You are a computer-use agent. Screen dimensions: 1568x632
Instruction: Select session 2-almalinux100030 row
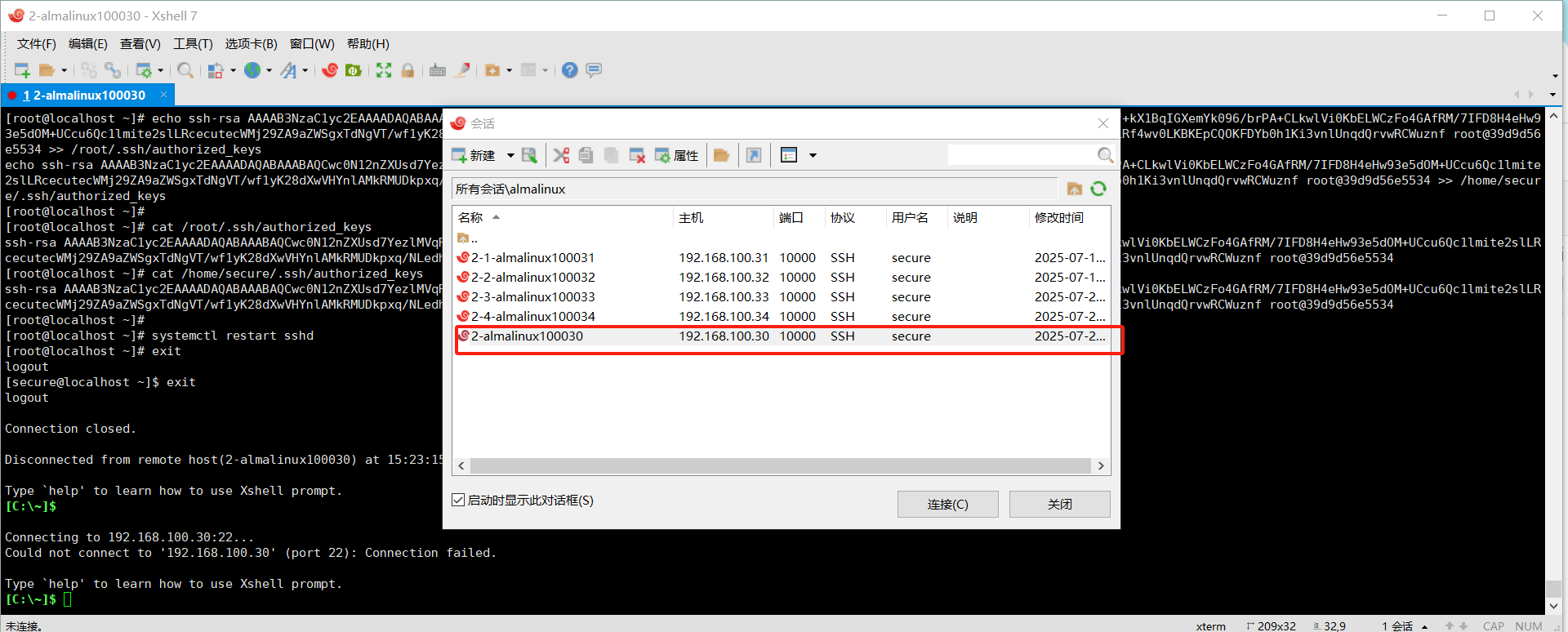[x=782, y=336]
